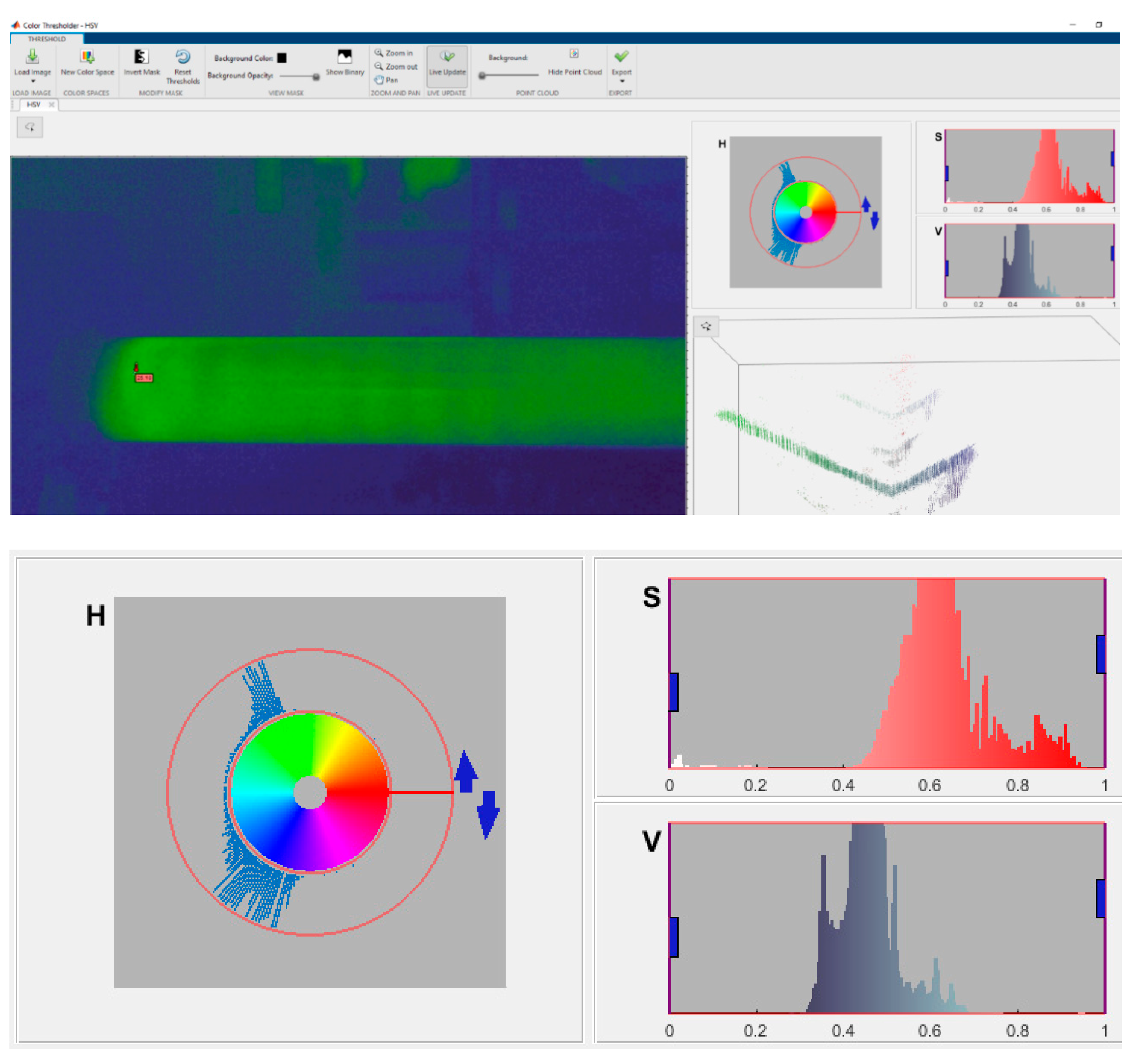Image resolution: width=1136 pixels, height=1064 pixels.
Task: Switch to the THRESHOLD ribbon tab
Action: 47,39
